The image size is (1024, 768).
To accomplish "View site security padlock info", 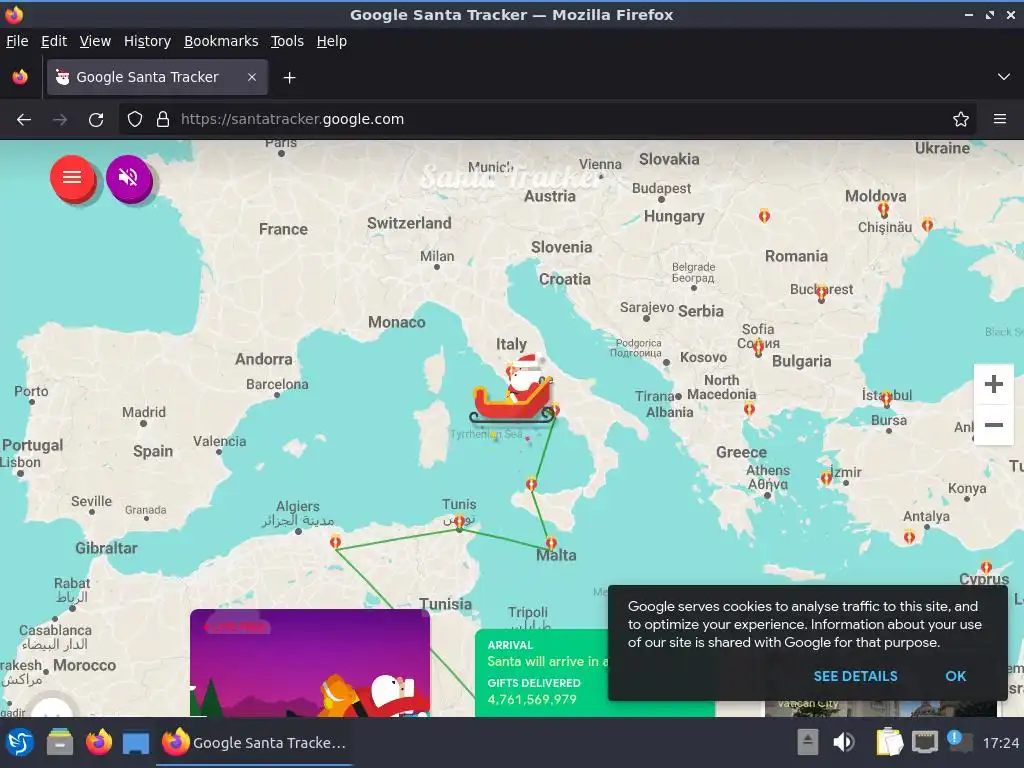I will (x=163, y=120).
